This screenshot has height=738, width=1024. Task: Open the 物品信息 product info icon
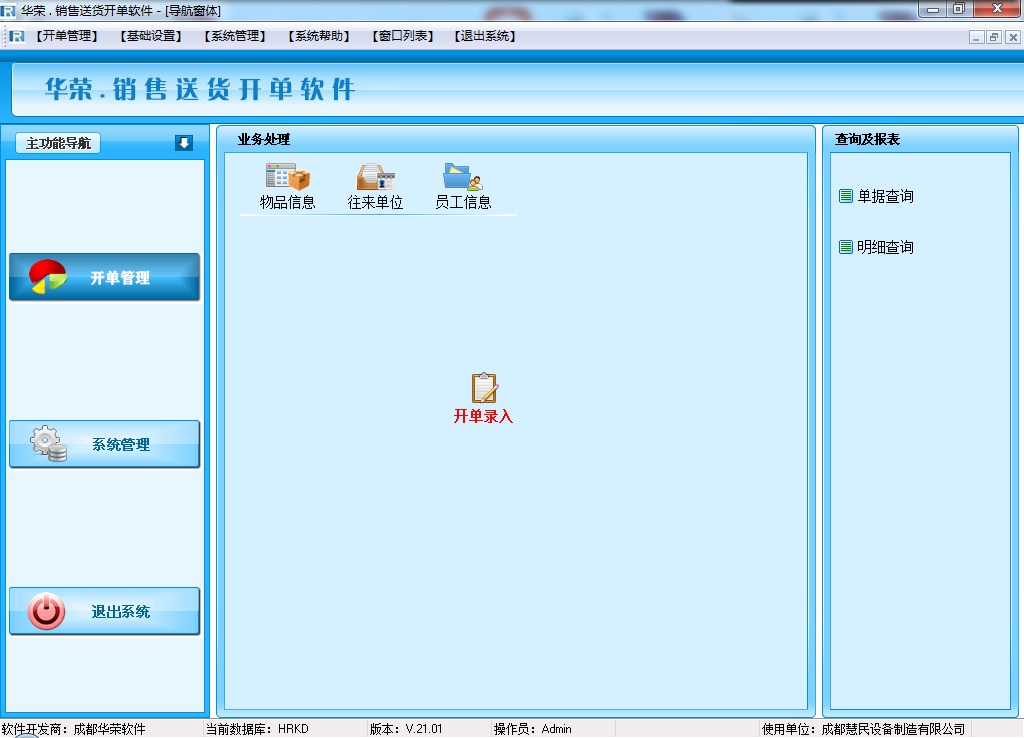coord(287,178)
